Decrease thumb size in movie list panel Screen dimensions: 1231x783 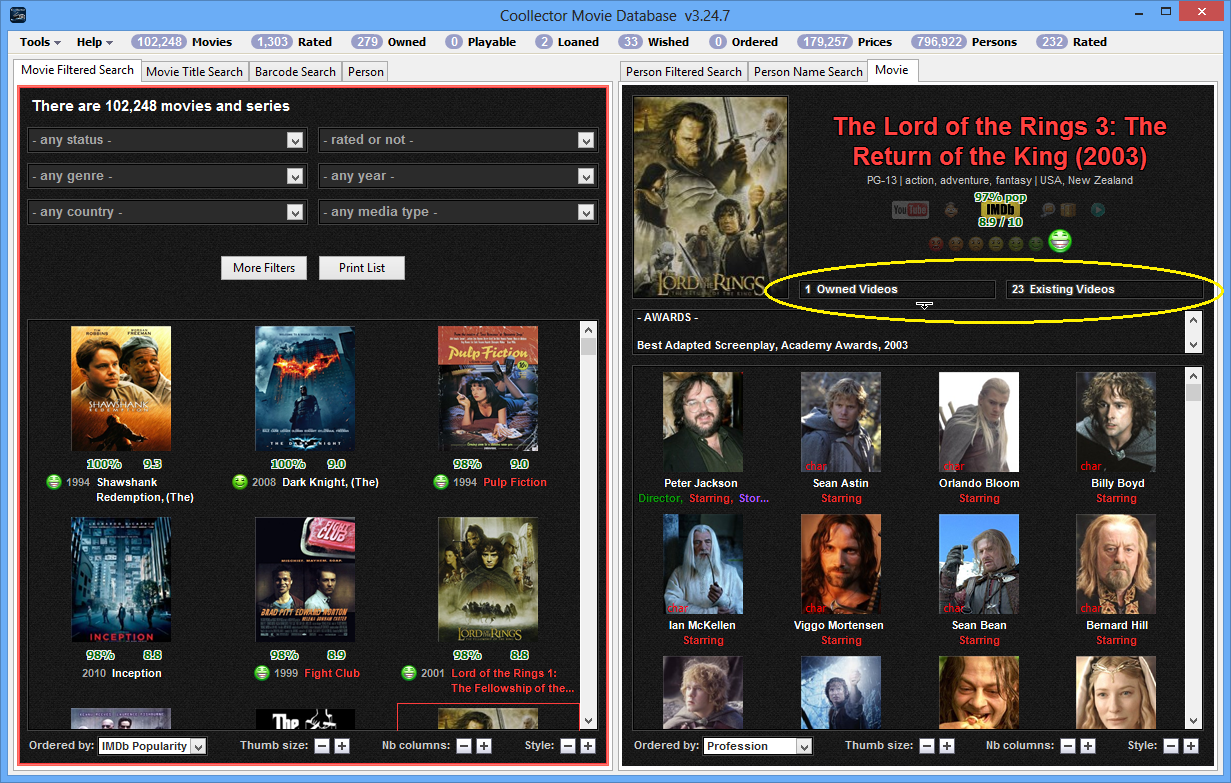click(322, 746)
